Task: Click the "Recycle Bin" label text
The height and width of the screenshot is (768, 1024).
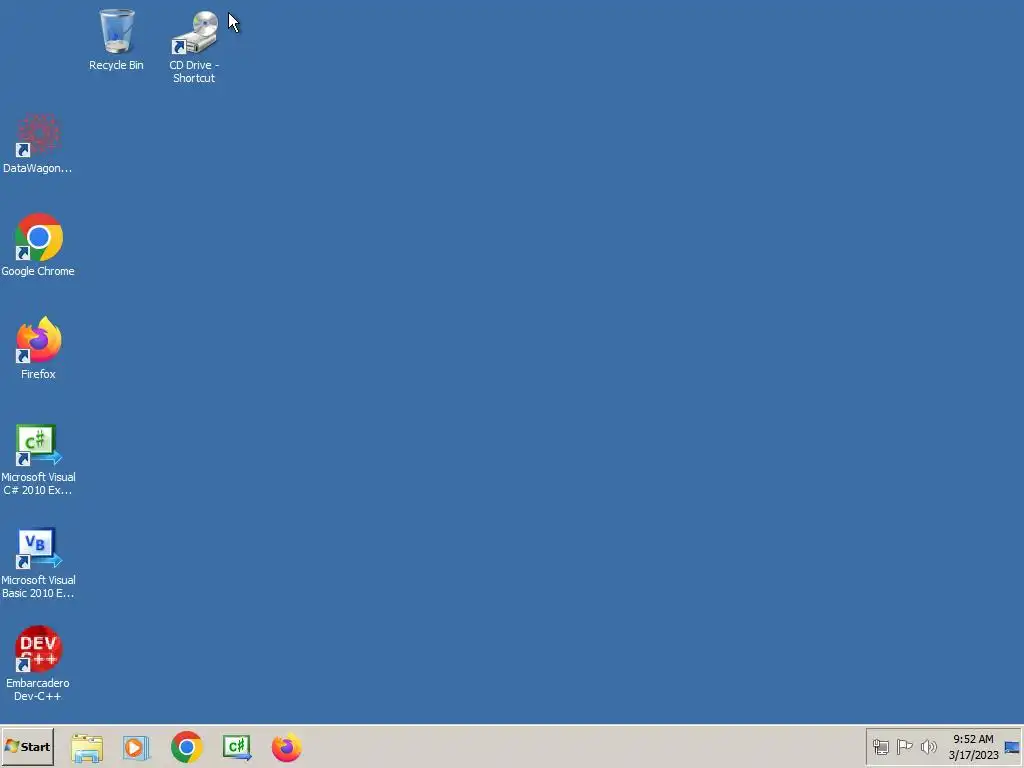Action: (116, 65)
